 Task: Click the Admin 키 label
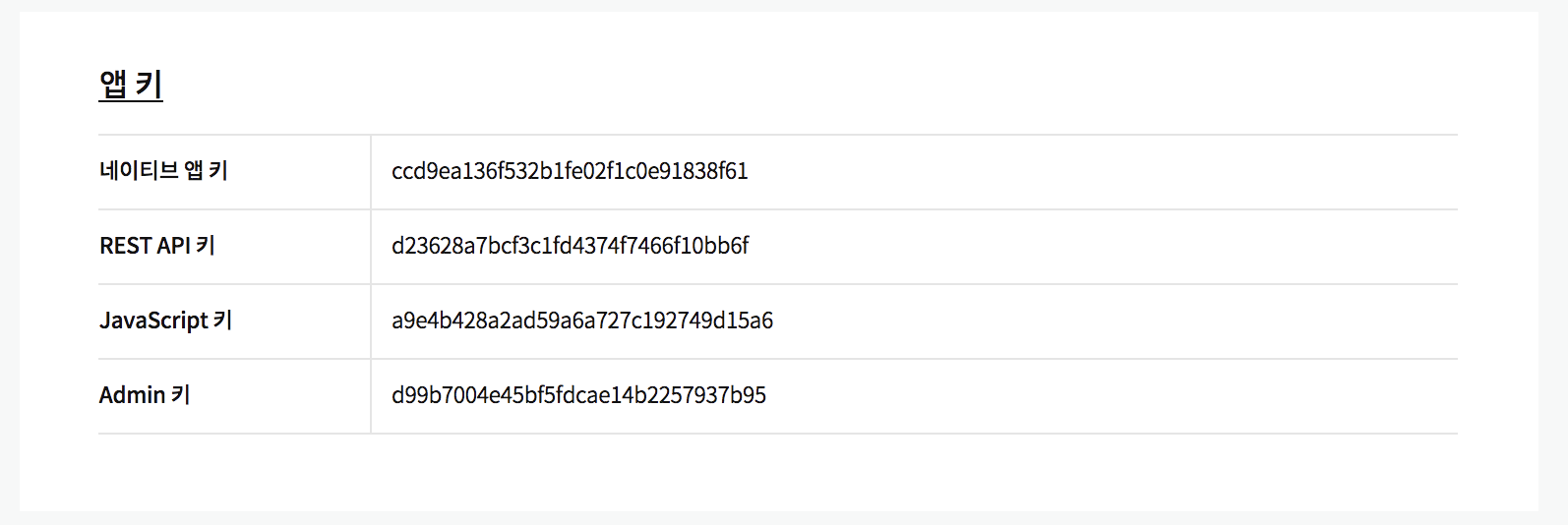click(145, 395)
